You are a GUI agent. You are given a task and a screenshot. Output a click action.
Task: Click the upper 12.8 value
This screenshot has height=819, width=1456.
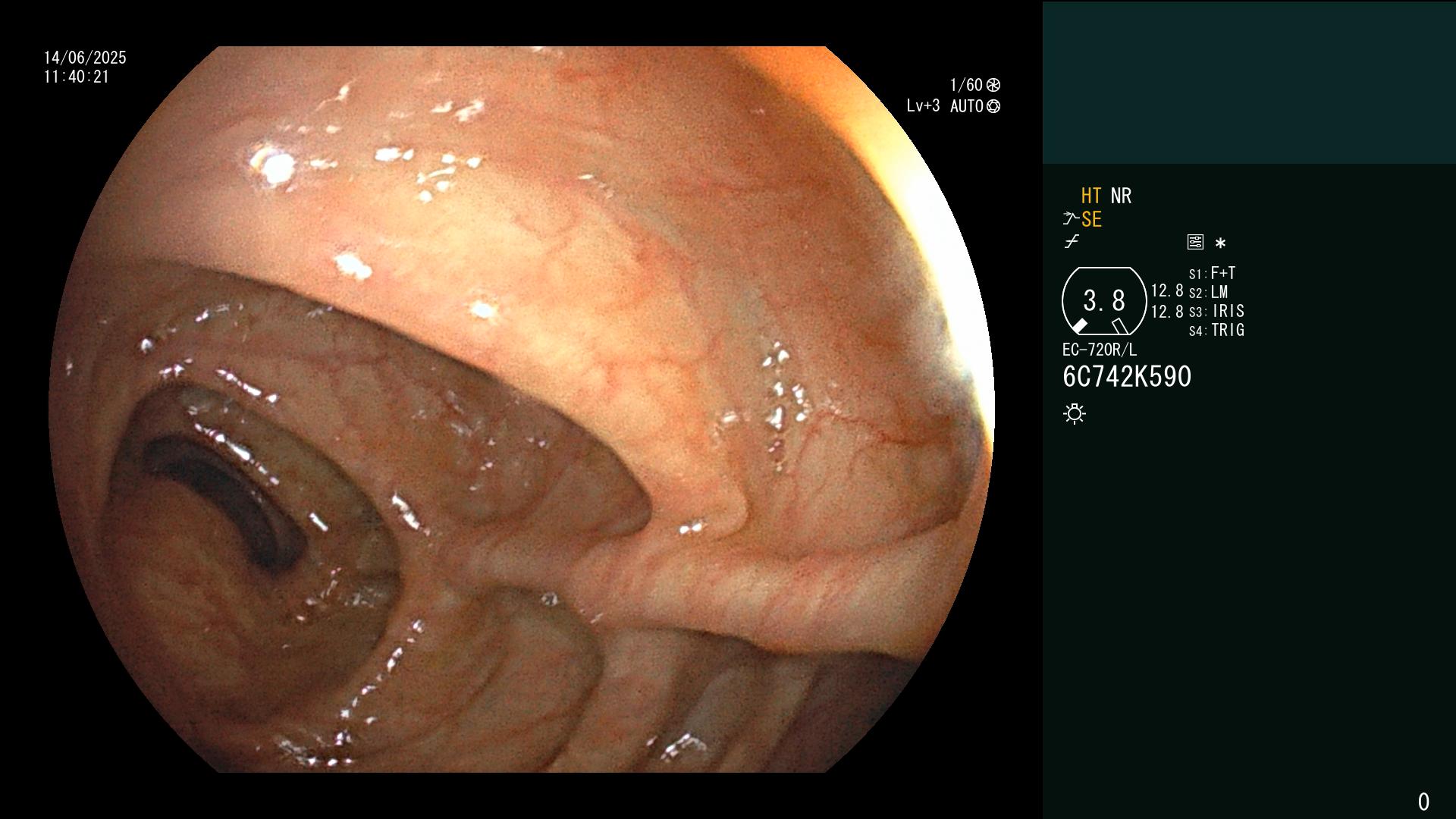click(x=1167, y=290)
